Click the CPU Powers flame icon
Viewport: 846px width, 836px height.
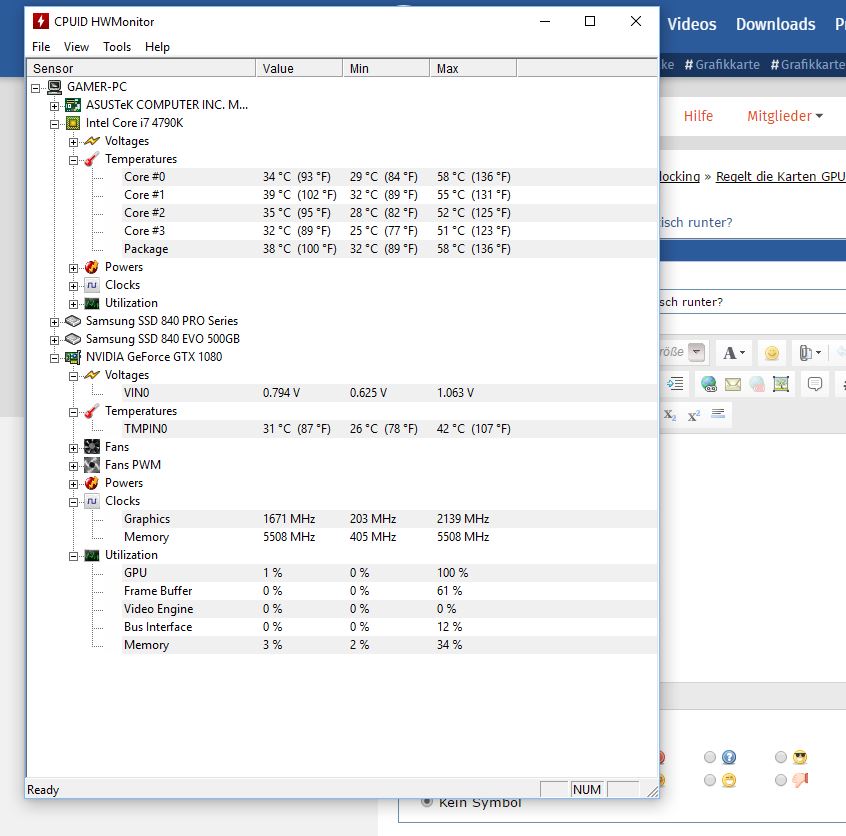pyautogui.click(x=92, y=267)
